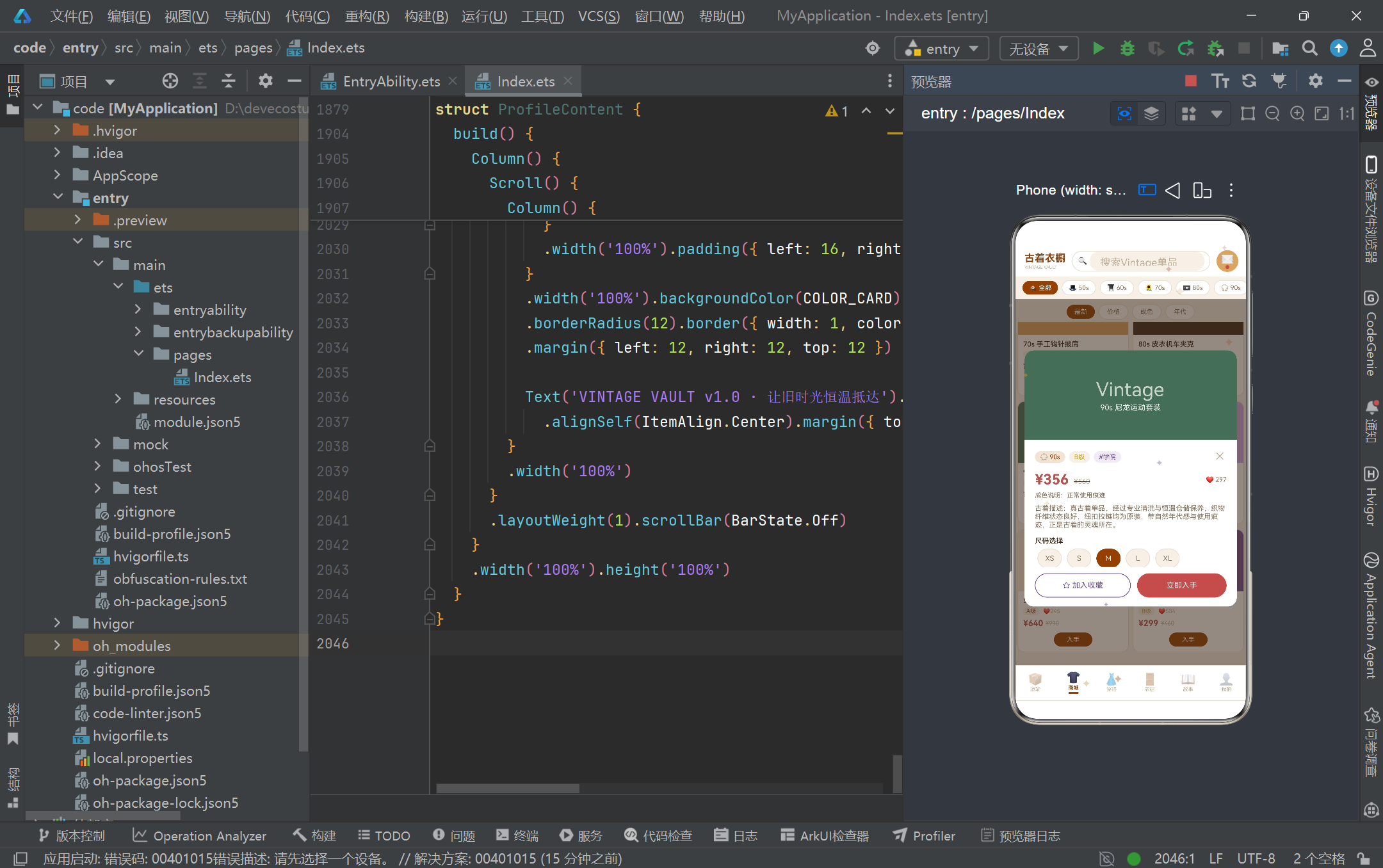
Task: Open the entry run configuration dropdown
Action: (941, 49)
